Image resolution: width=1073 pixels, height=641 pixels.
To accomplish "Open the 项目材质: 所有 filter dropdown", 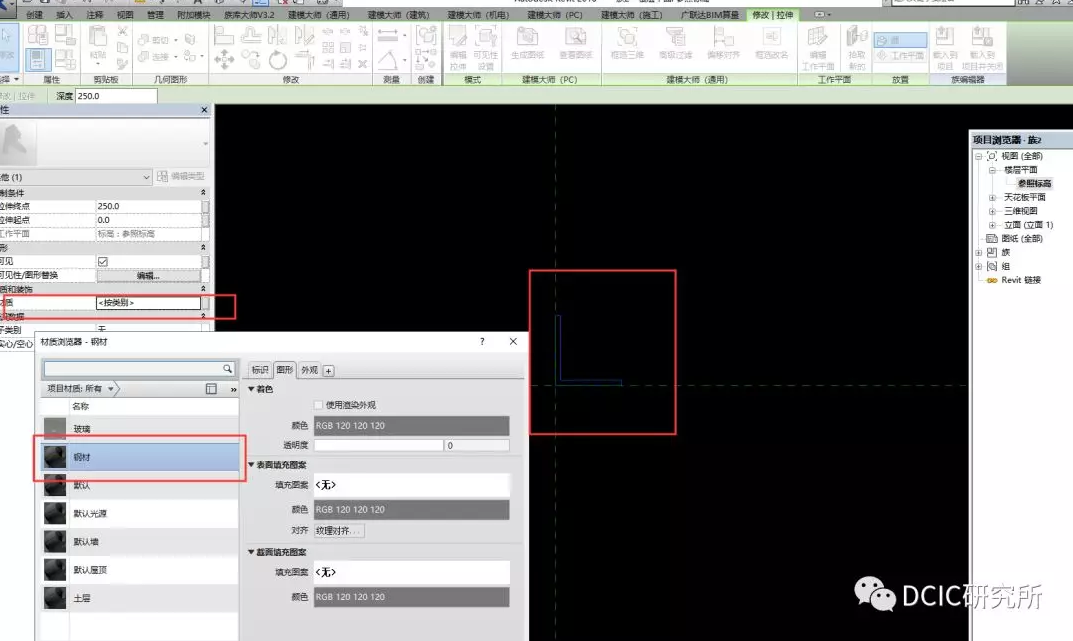I will (x=112, y=388).
